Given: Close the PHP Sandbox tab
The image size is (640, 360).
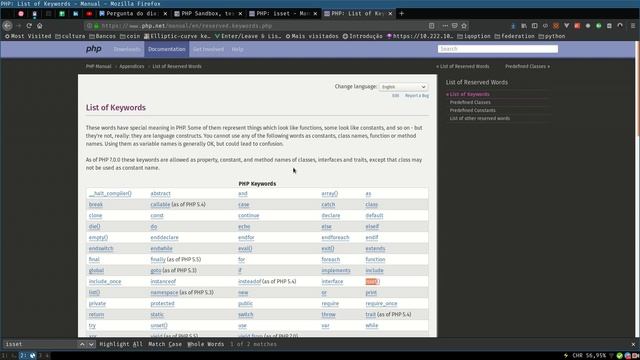Looking at the screenshot, I should 240,13.
